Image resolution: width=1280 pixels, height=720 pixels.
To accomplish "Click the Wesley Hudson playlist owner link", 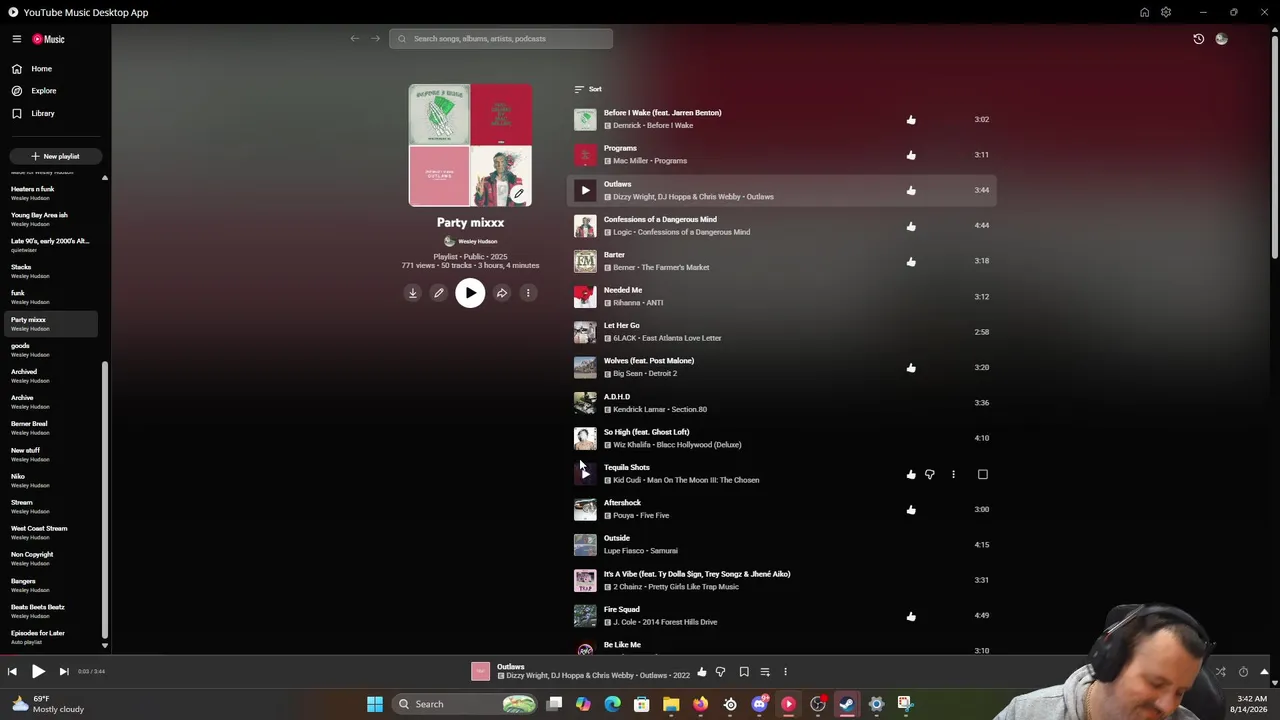I will click(x=477, y=241).
